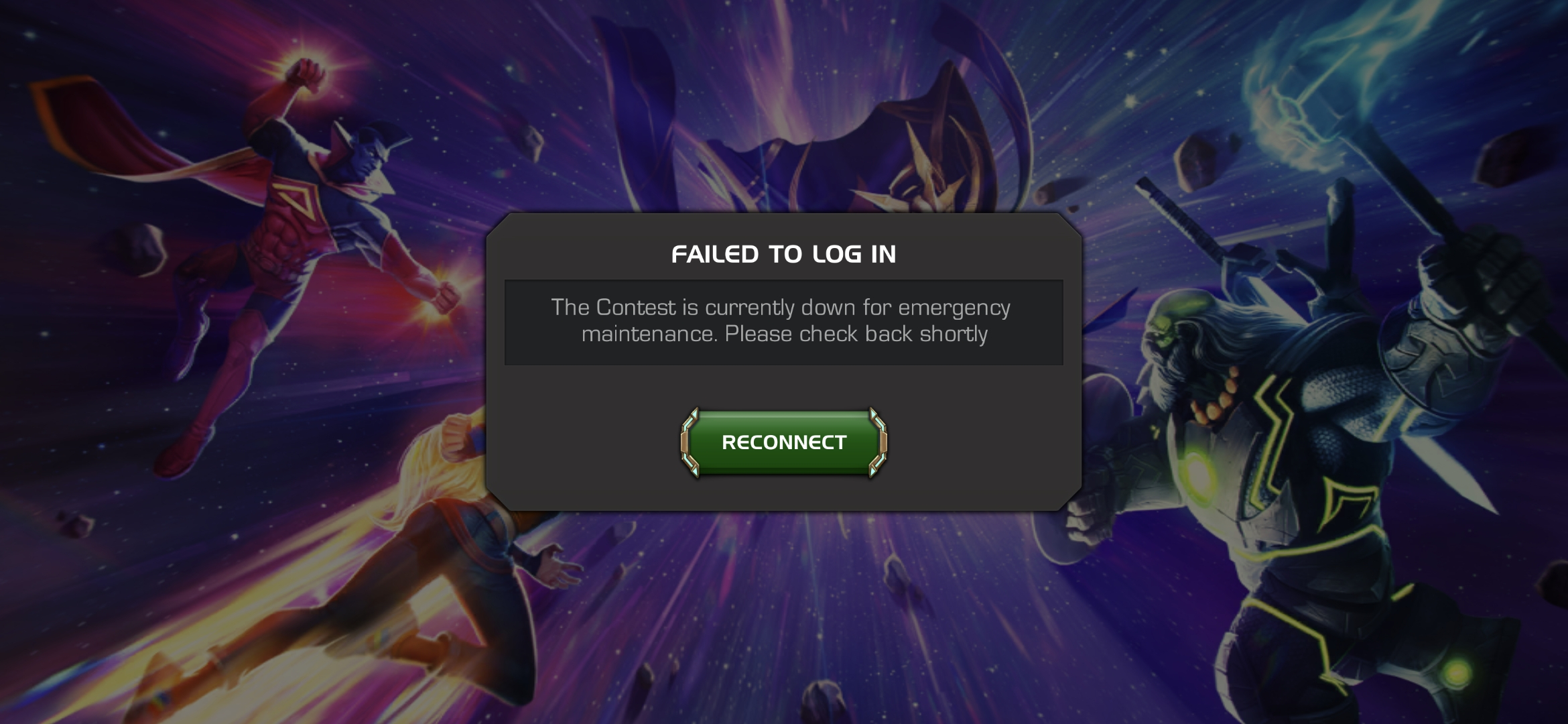Select the Failed To Log In title
Screen dimensions: 1568x724
coord(784,254)
